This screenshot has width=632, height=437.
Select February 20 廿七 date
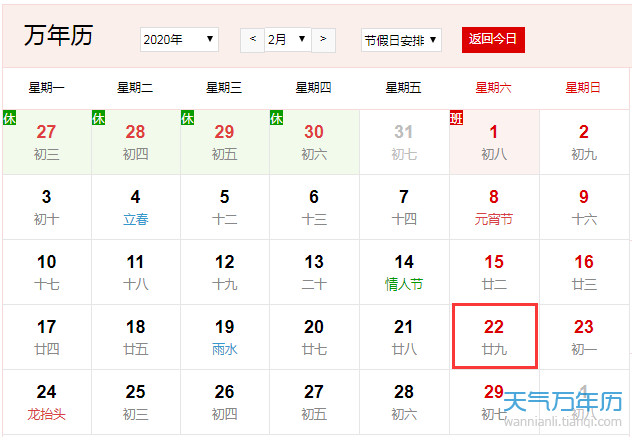point(314,337)
